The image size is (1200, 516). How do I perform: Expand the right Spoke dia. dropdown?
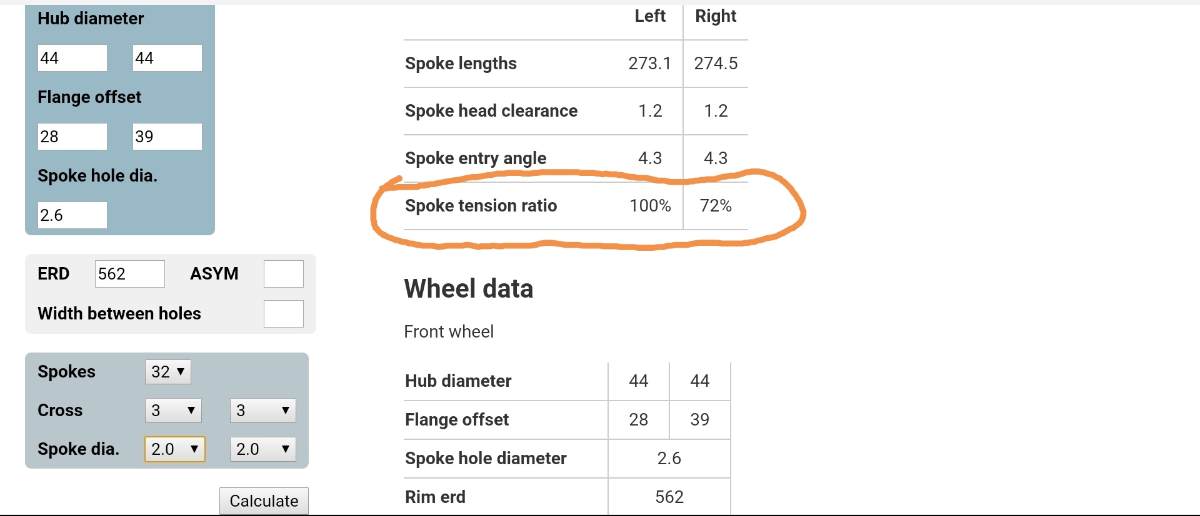[x=263, y=449]
